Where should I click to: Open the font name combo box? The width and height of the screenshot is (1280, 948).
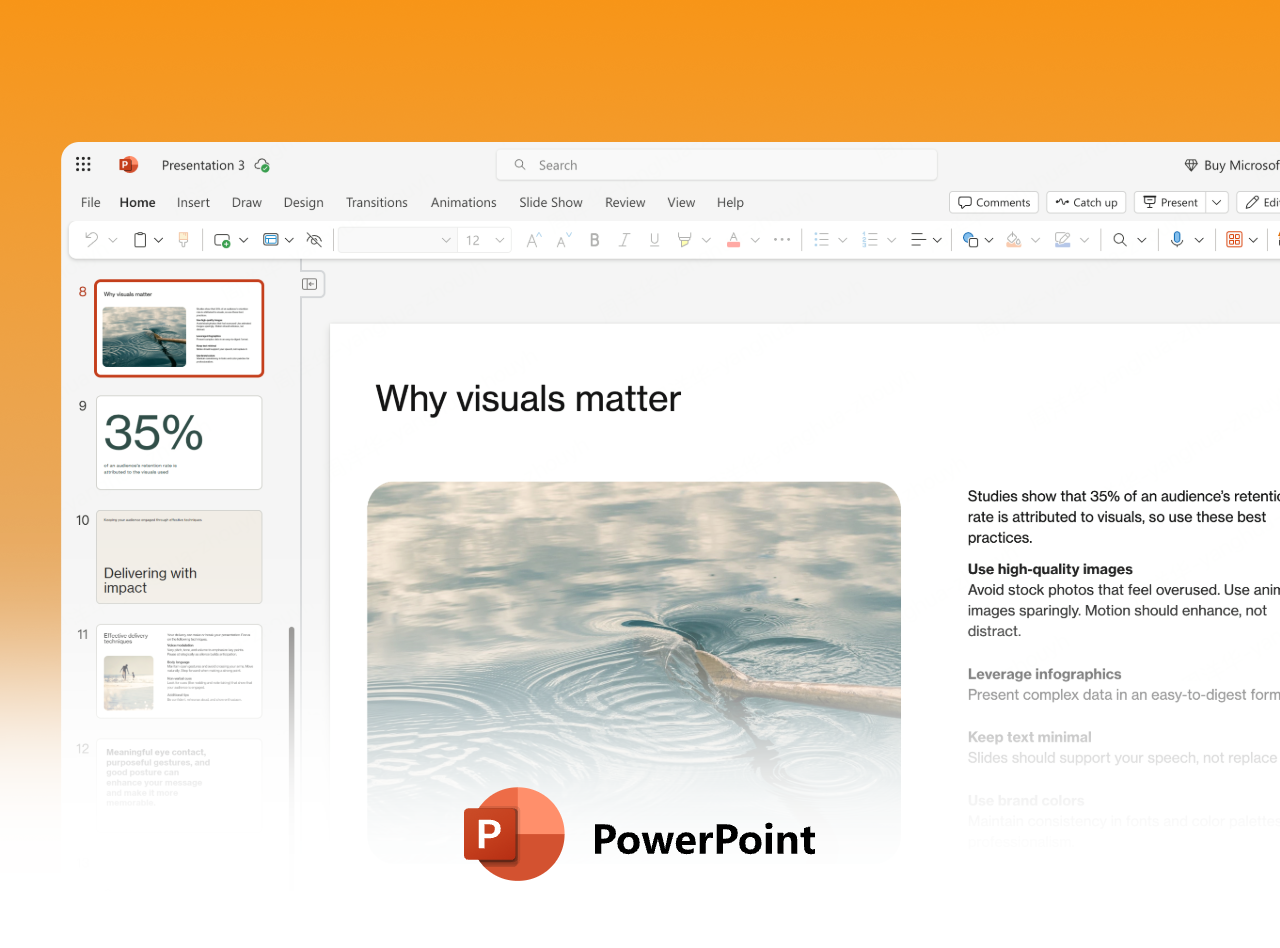click(x=398, y=240)
